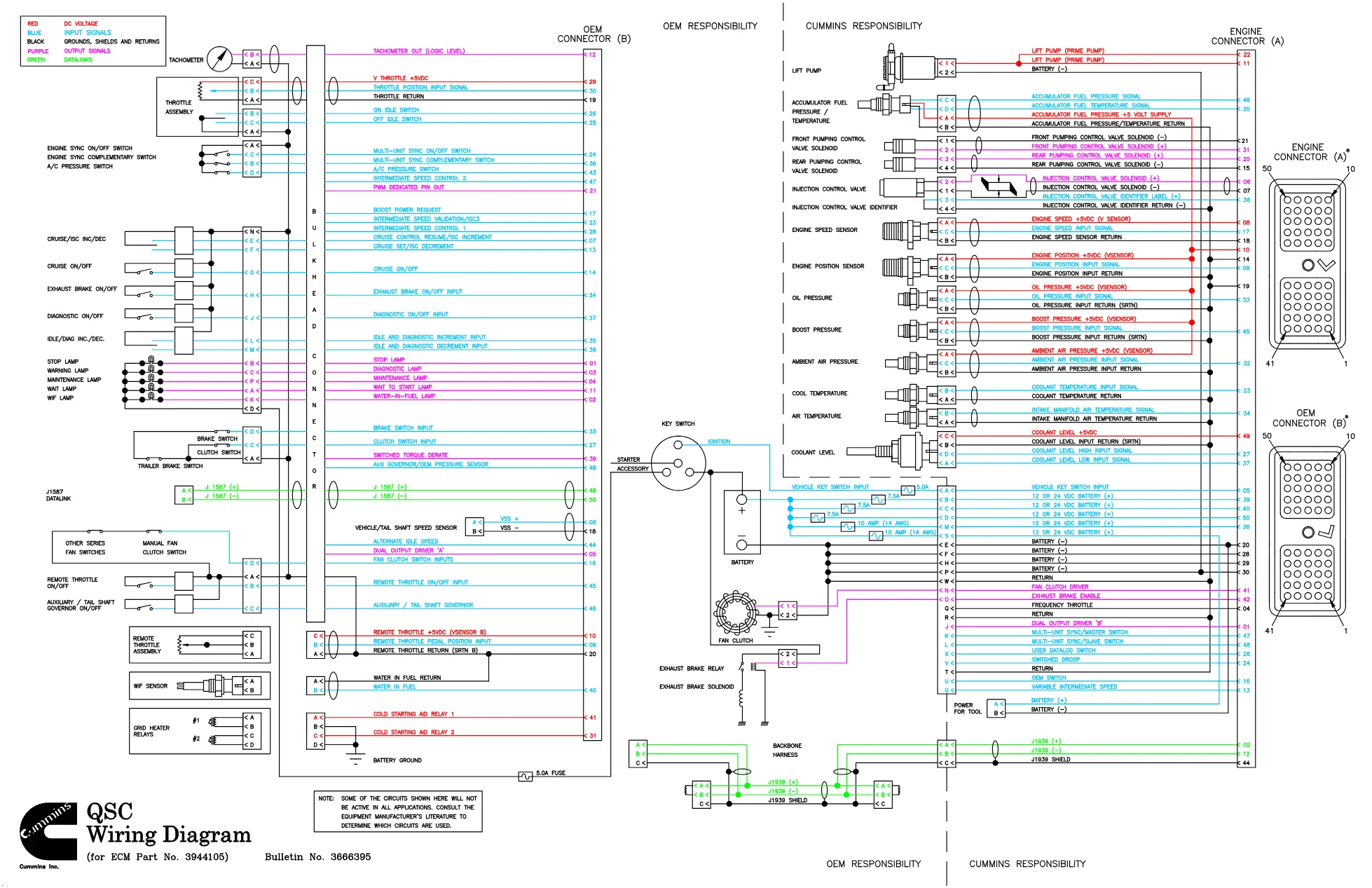Click 'VEHICLE KEY SWITCH INPUT' label on right
Viewport: 1372px width, 888px height.
[x=1070, y=487]
